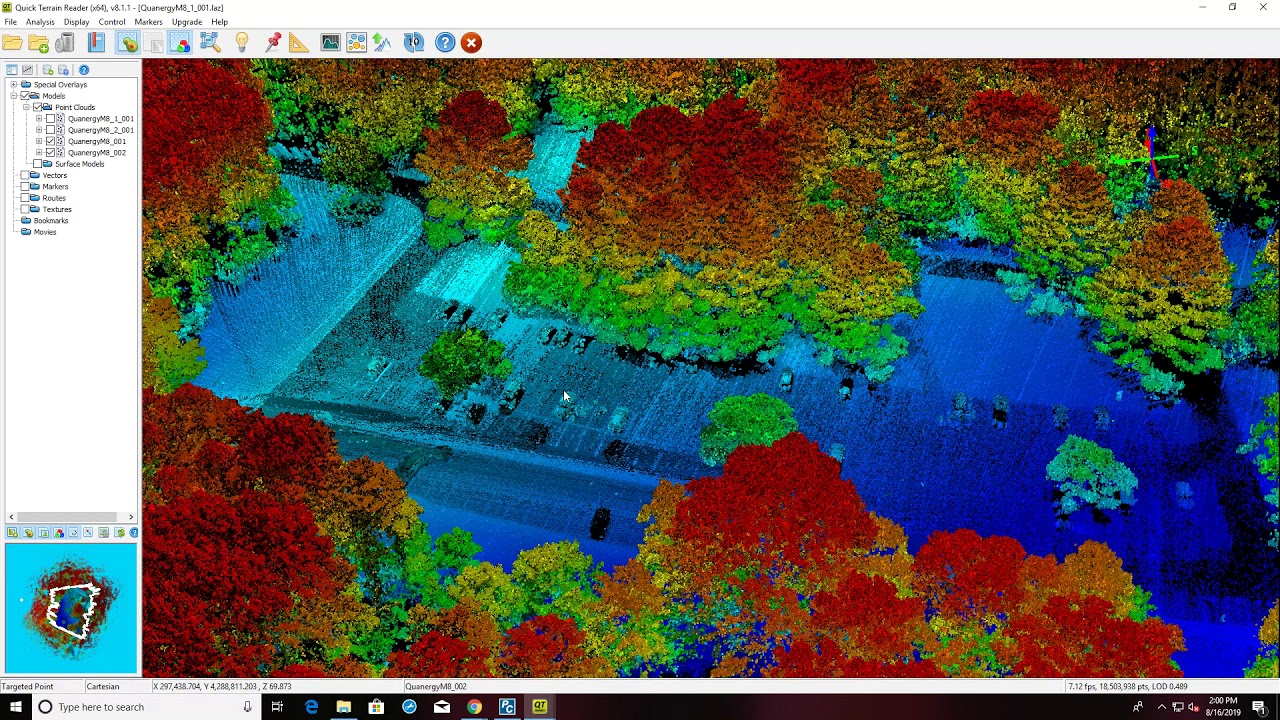
Task: Click the green arrow terrain export icon
Action: pyautogui.click(x=382, y=43)
